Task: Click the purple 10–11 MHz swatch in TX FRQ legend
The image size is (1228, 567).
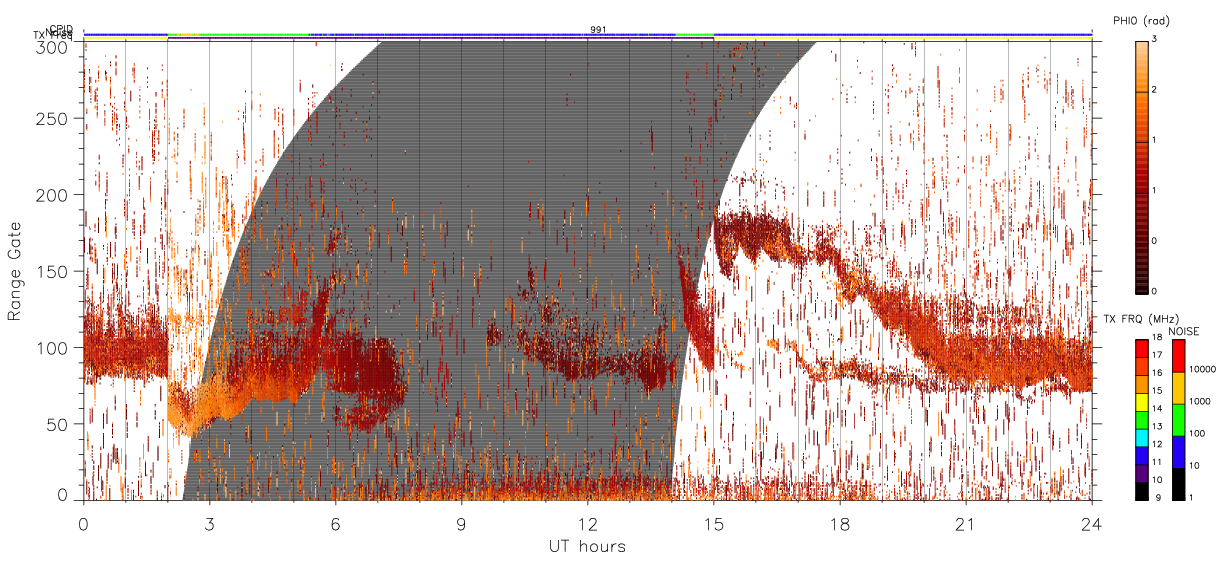Action: [1142, 475]
